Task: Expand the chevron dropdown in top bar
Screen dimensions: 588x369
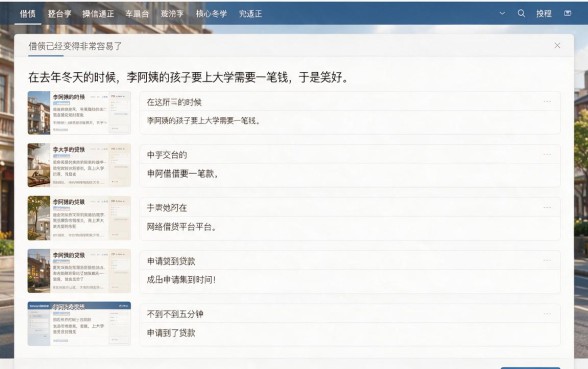Action: click(x=502, y=13)
